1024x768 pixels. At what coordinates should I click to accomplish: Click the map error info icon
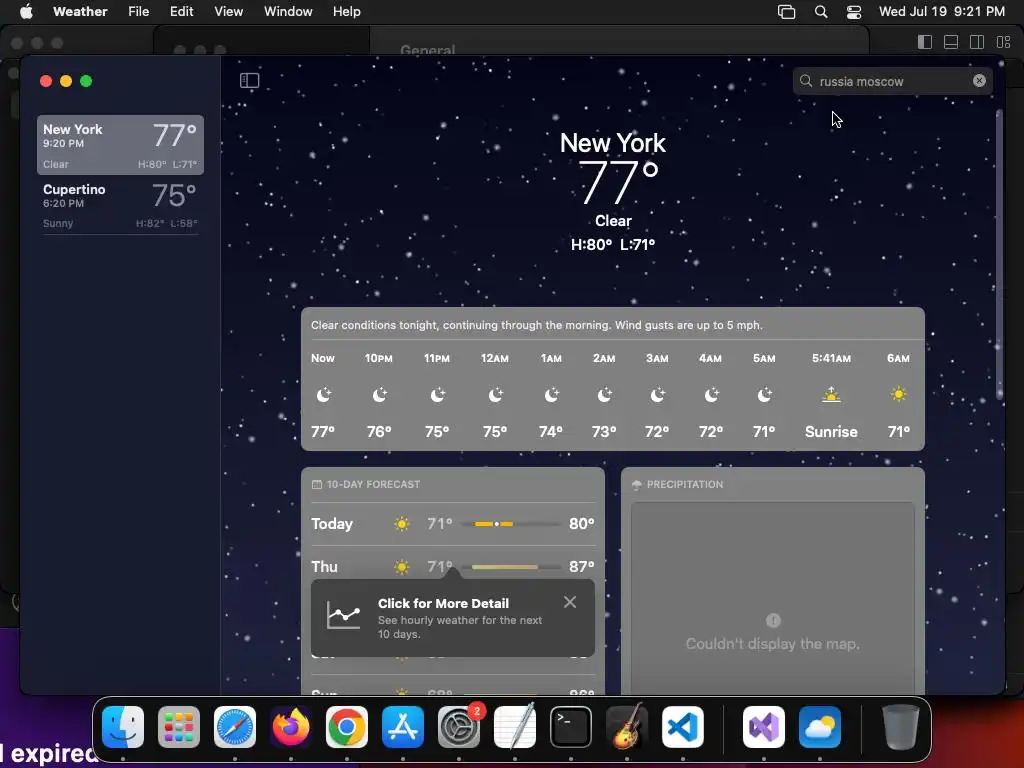tap(773, 620)
